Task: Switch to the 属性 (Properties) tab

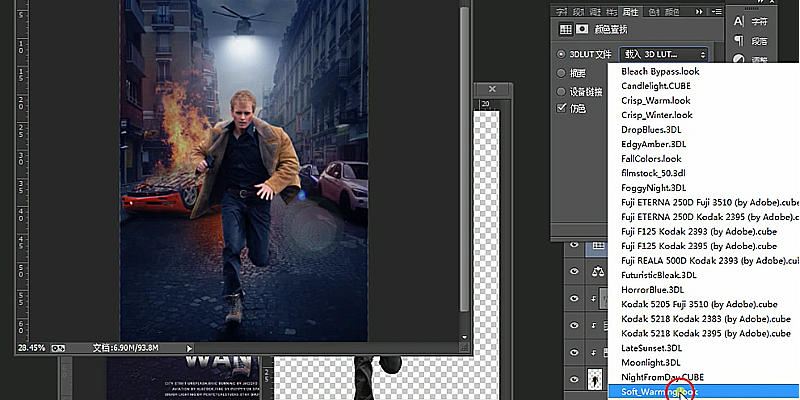Action: tap(631, 12)
